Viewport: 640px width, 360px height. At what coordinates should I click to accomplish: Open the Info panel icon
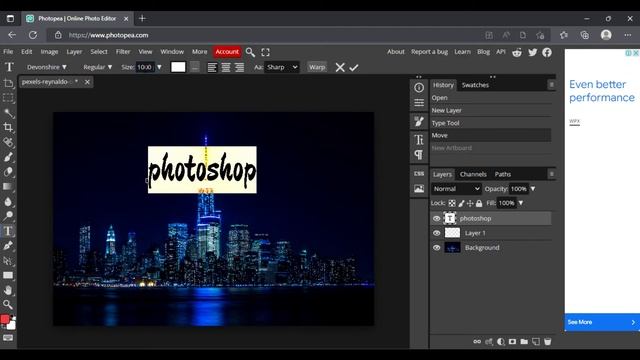click(x=419, y=88)
